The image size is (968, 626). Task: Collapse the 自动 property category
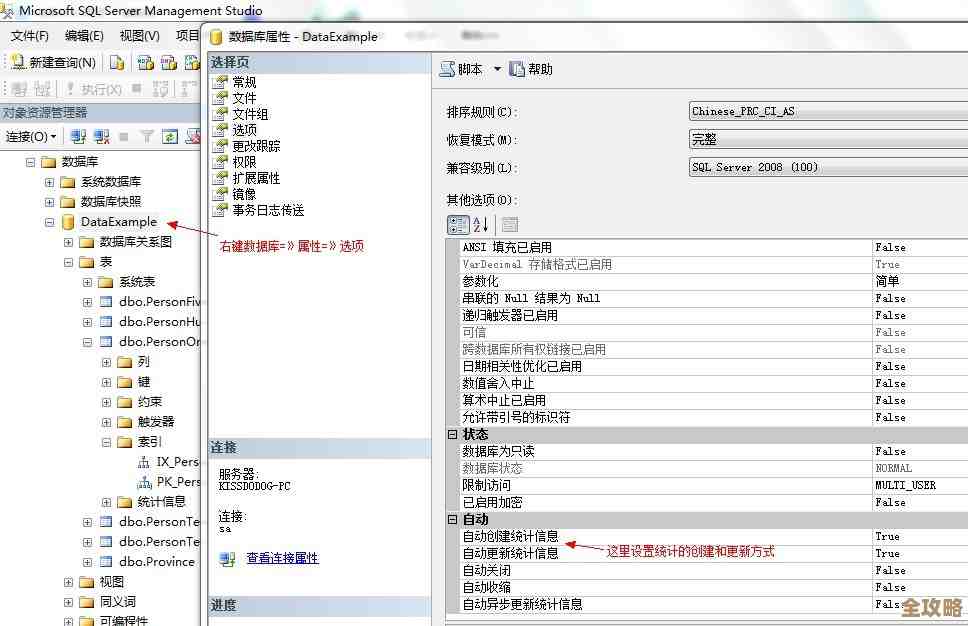tap(454, 519)
